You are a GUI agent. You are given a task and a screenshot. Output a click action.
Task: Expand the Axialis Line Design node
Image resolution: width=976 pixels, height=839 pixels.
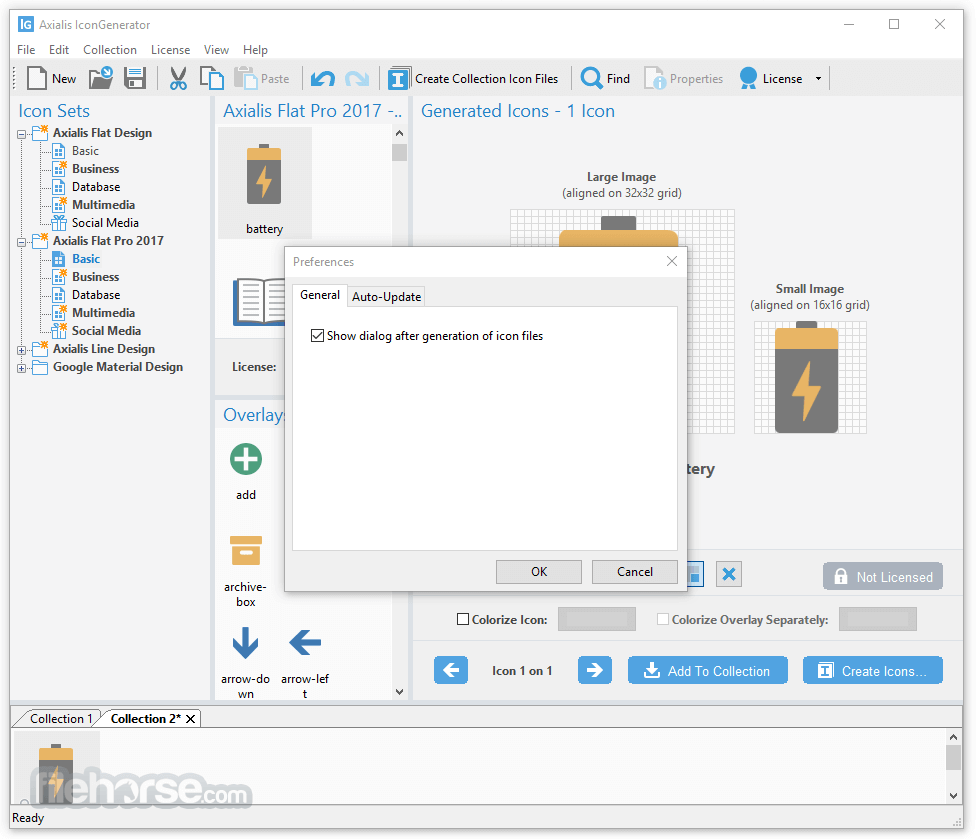(21, 350)
